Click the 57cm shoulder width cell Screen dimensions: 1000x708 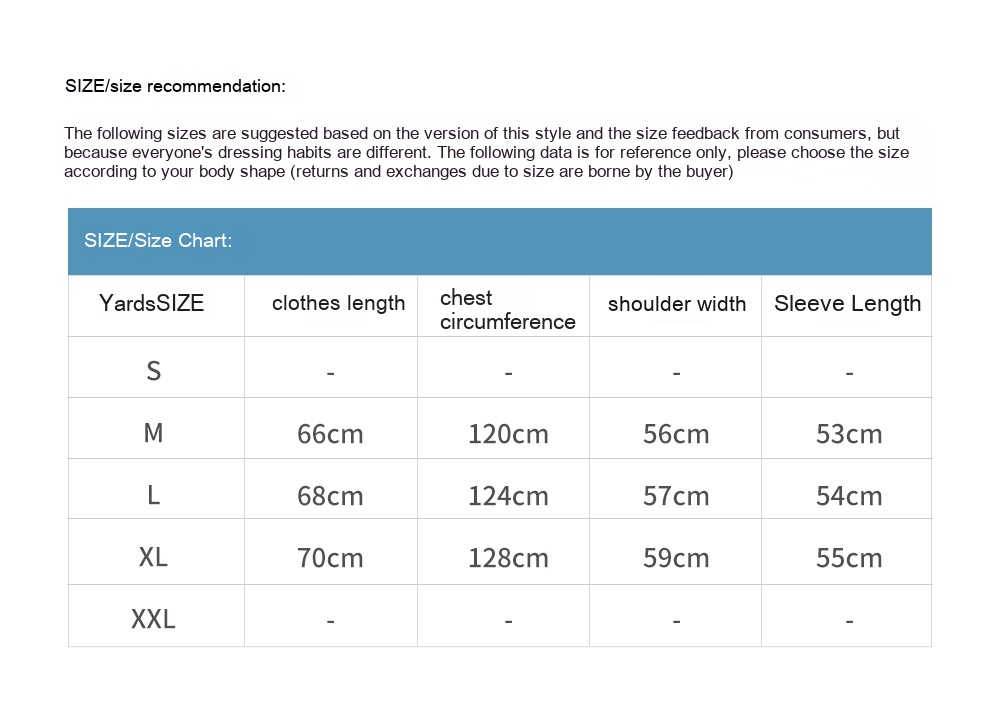(x=676, y=496)
